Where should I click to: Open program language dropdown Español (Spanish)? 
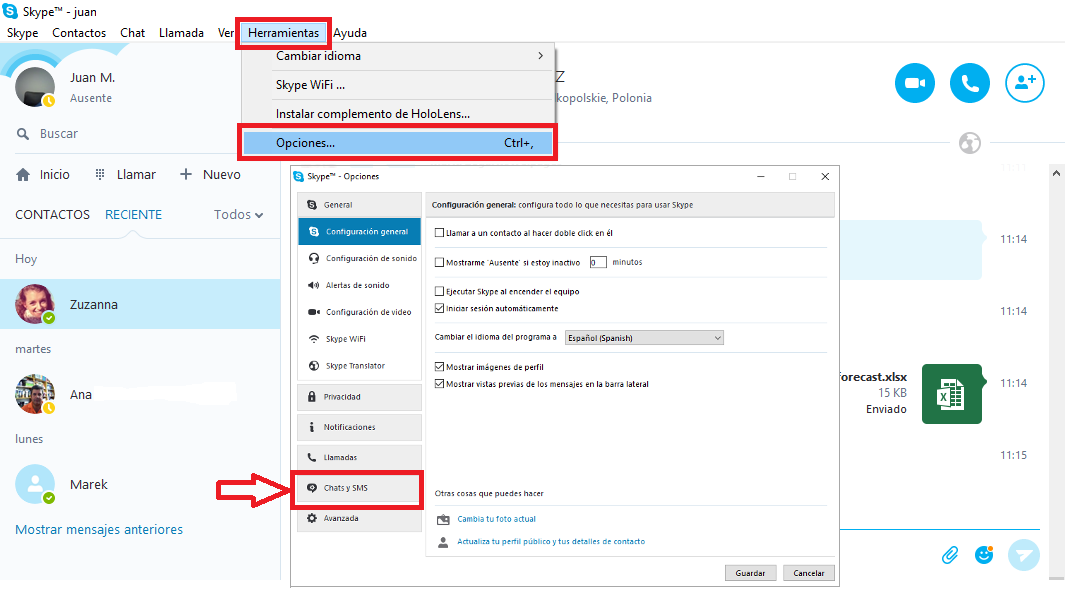click(644, 338)
